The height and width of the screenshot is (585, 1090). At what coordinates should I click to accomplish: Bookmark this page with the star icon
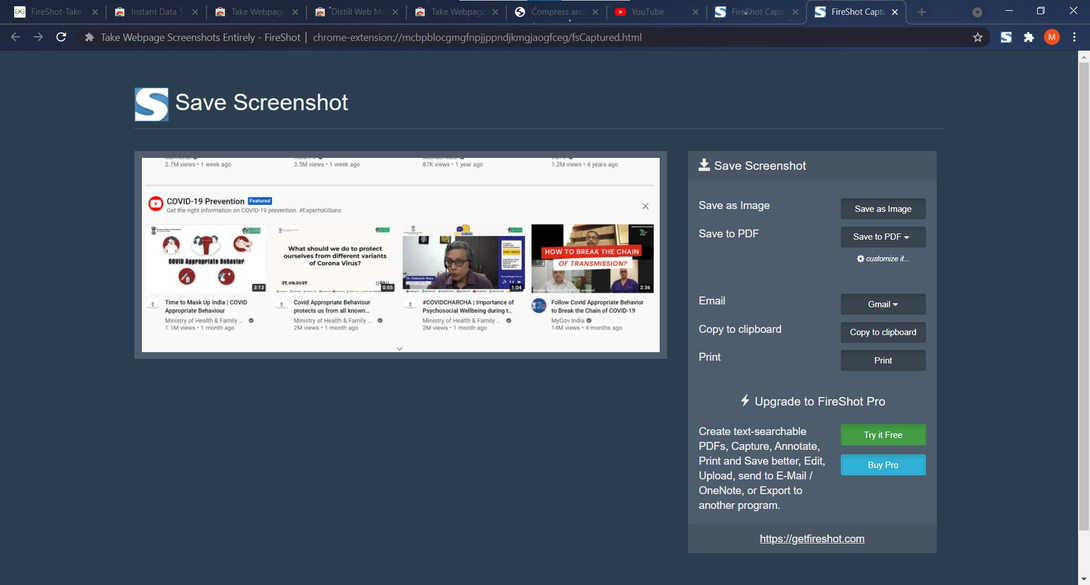pos(977,38)
